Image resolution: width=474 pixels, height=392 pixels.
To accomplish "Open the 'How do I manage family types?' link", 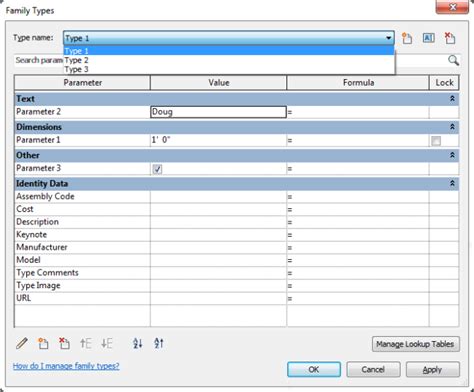I will [66, 366].
